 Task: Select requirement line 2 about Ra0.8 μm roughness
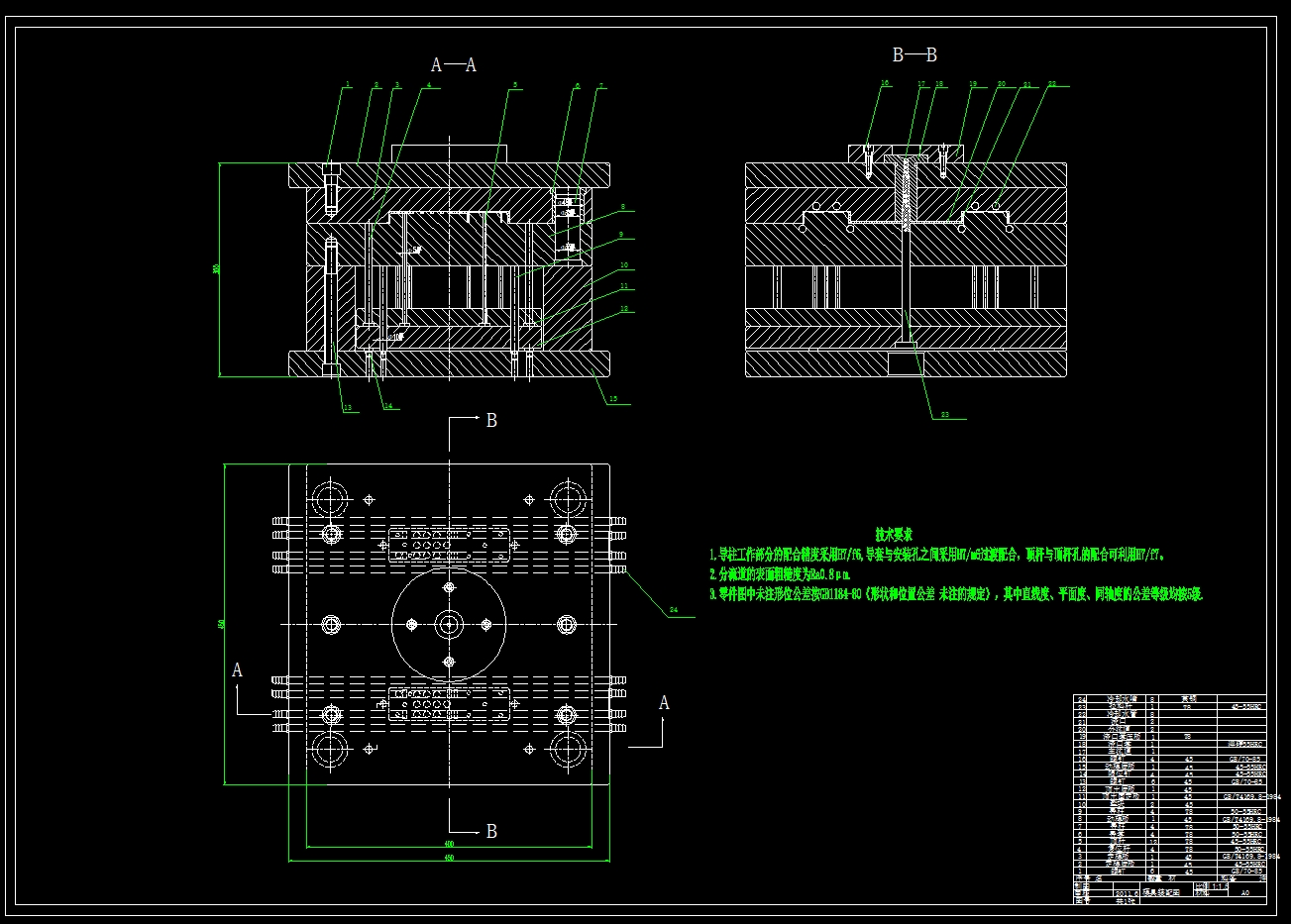[x=780, y=574]
